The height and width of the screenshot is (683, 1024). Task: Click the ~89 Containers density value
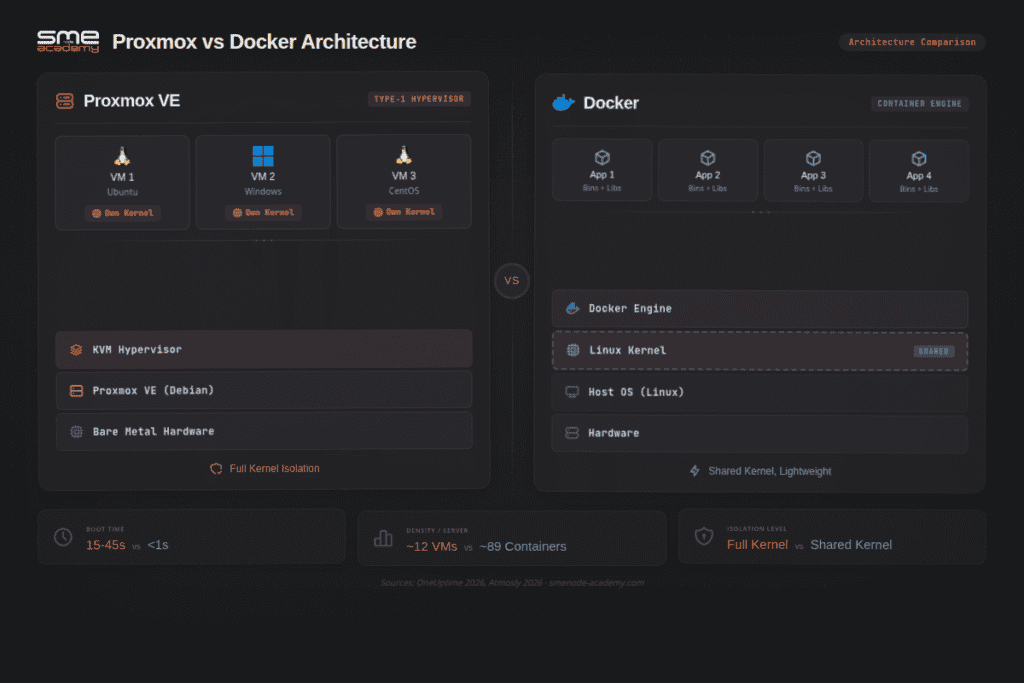click(x=522, y=547)
